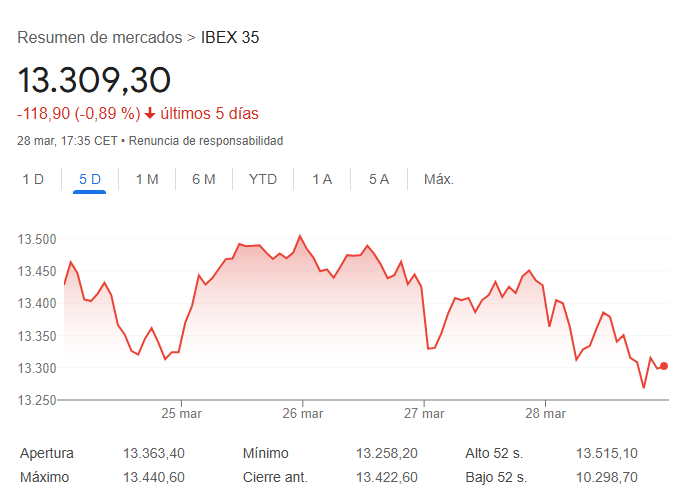Click the red endpoint dot on chart
The image size is (695, 502).
(664, 366)
